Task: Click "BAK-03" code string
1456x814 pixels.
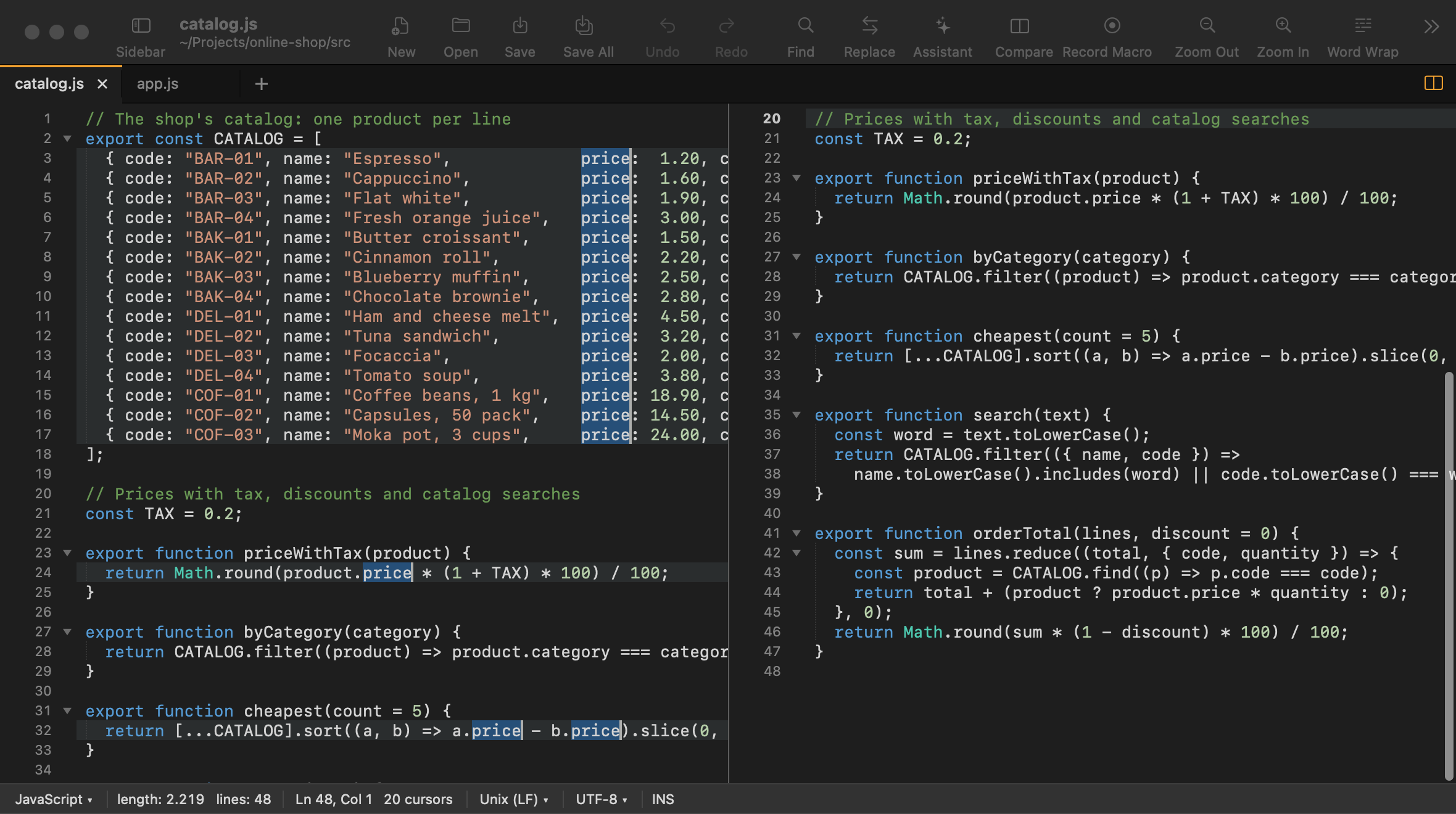Action: point(224,277)
